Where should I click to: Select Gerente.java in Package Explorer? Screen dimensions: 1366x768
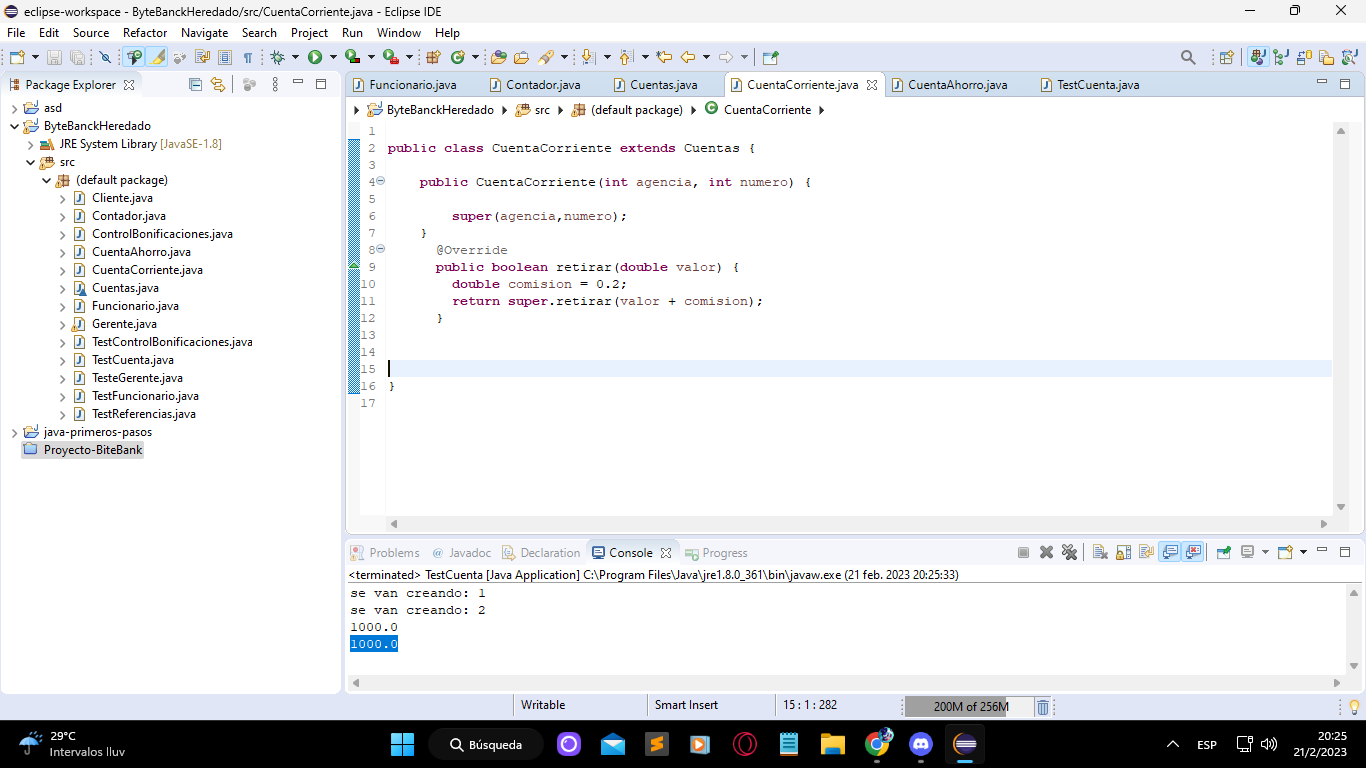[124, 324]
